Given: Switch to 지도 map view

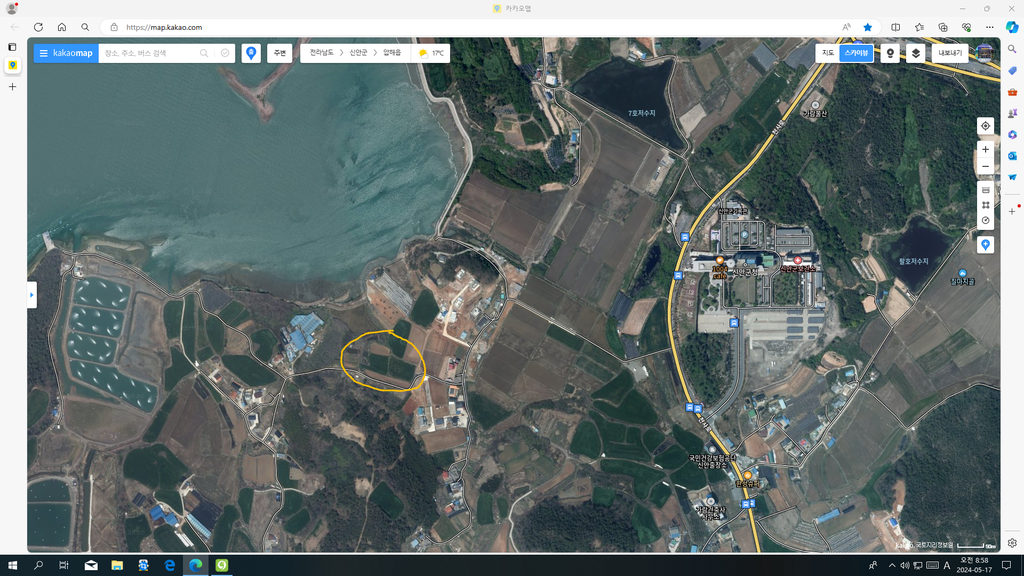Looking at the screenshot, I should [x=828, y=53].
